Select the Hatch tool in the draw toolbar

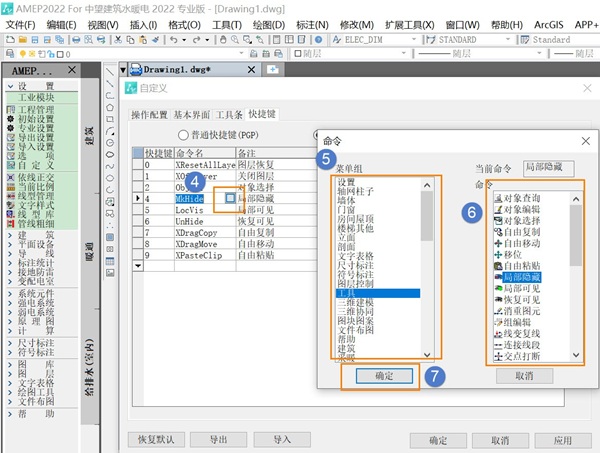click(x=110, y=237)
